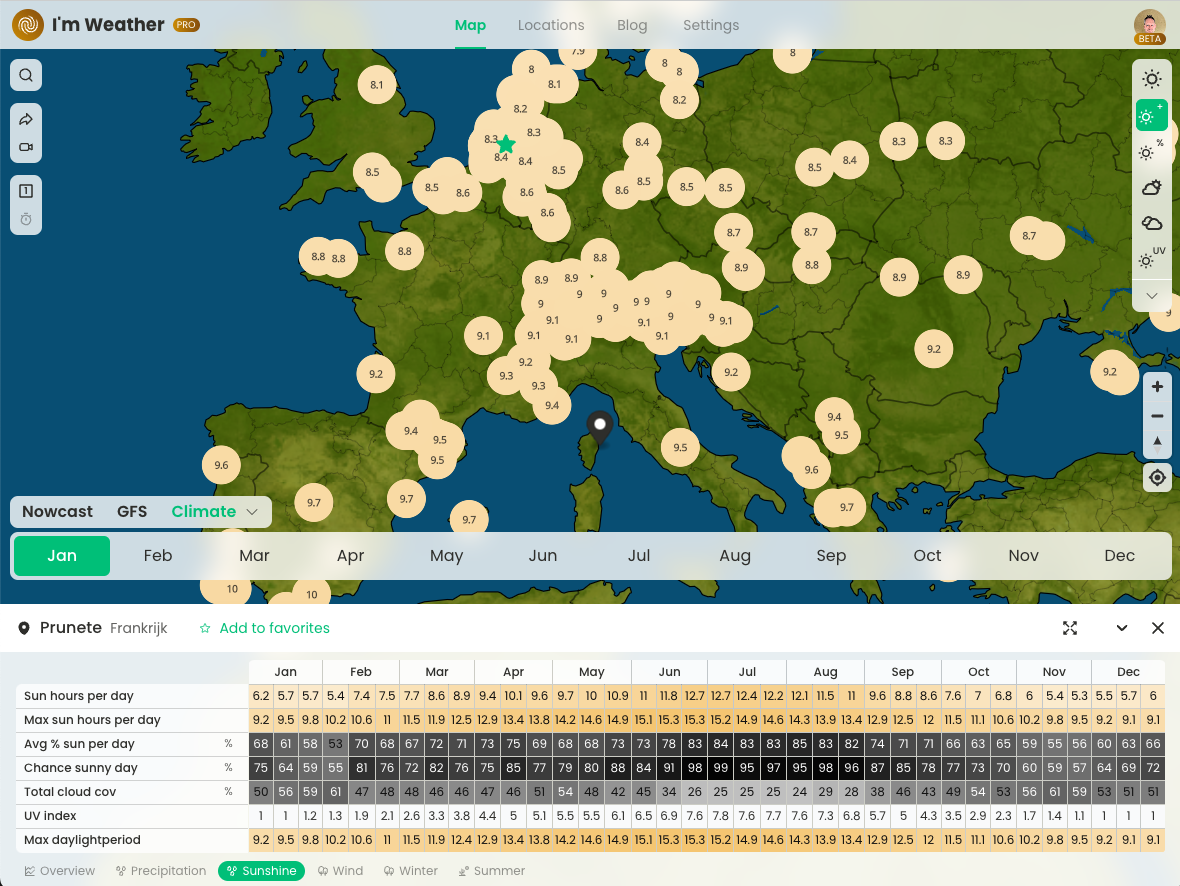
Task: Switch to the Locations page
Action: pos(551,25)
